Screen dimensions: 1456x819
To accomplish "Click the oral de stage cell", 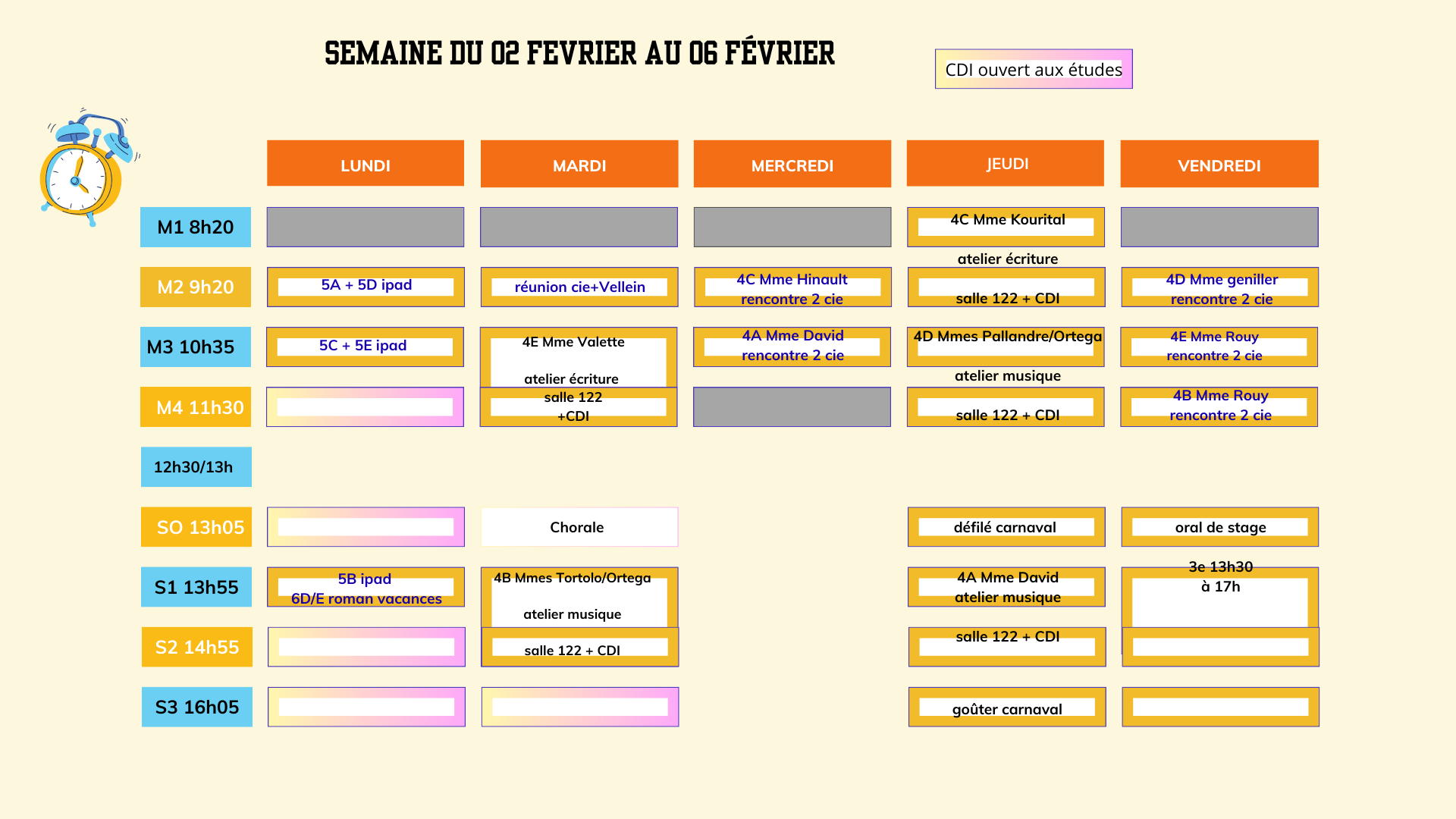I will tap(1219, 527).
